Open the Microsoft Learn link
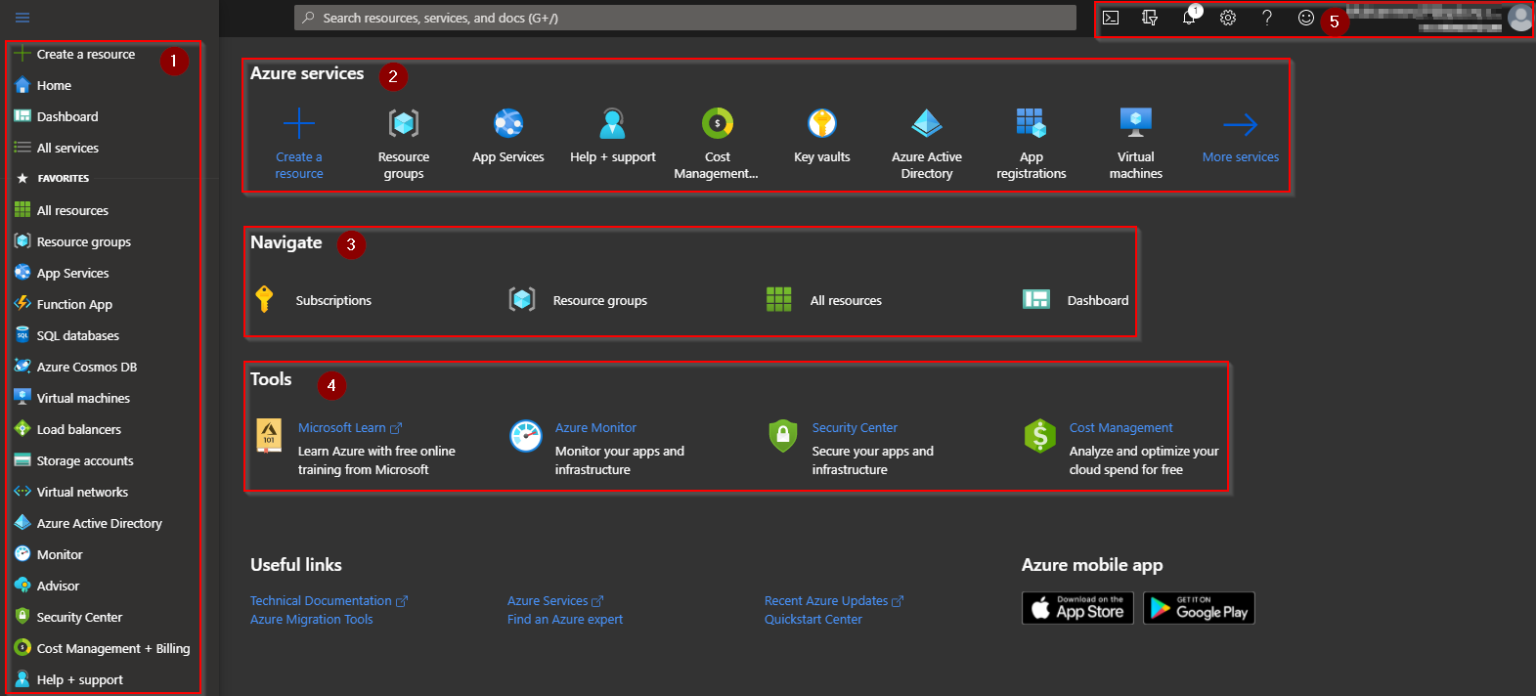 coord(342,428)
